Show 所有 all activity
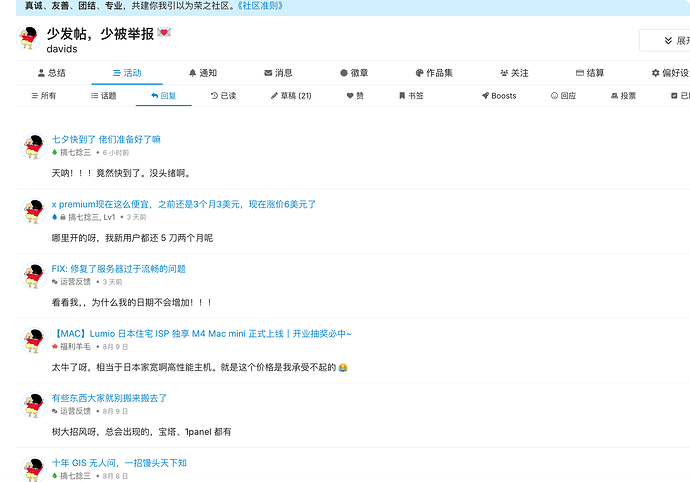Screen dimensions: 690x482 (x=44, y=96)
